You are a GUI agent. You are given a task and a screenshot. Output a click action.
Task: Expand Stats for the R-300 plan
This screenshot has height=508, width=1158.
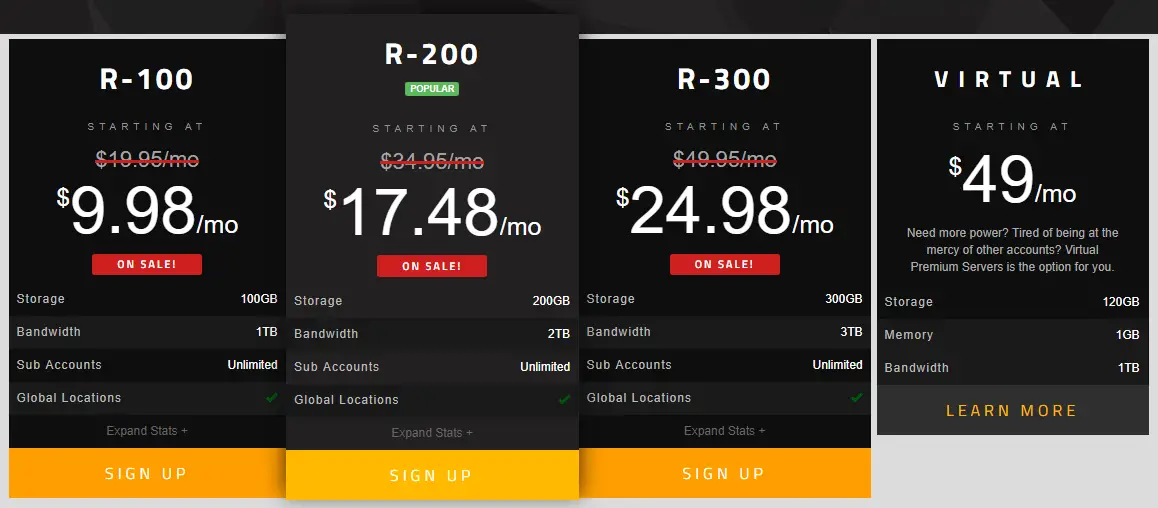click(724, 430)
